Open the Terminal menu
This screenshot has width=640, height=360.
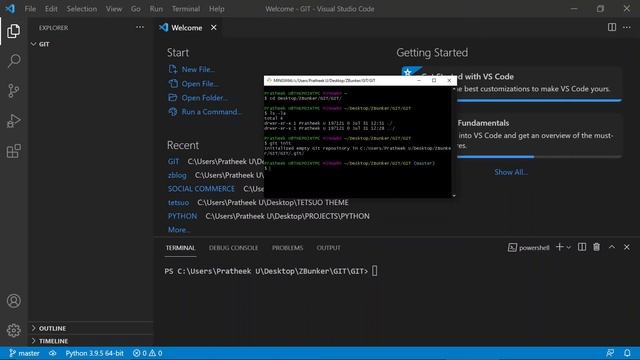click(x=186, y=9)
